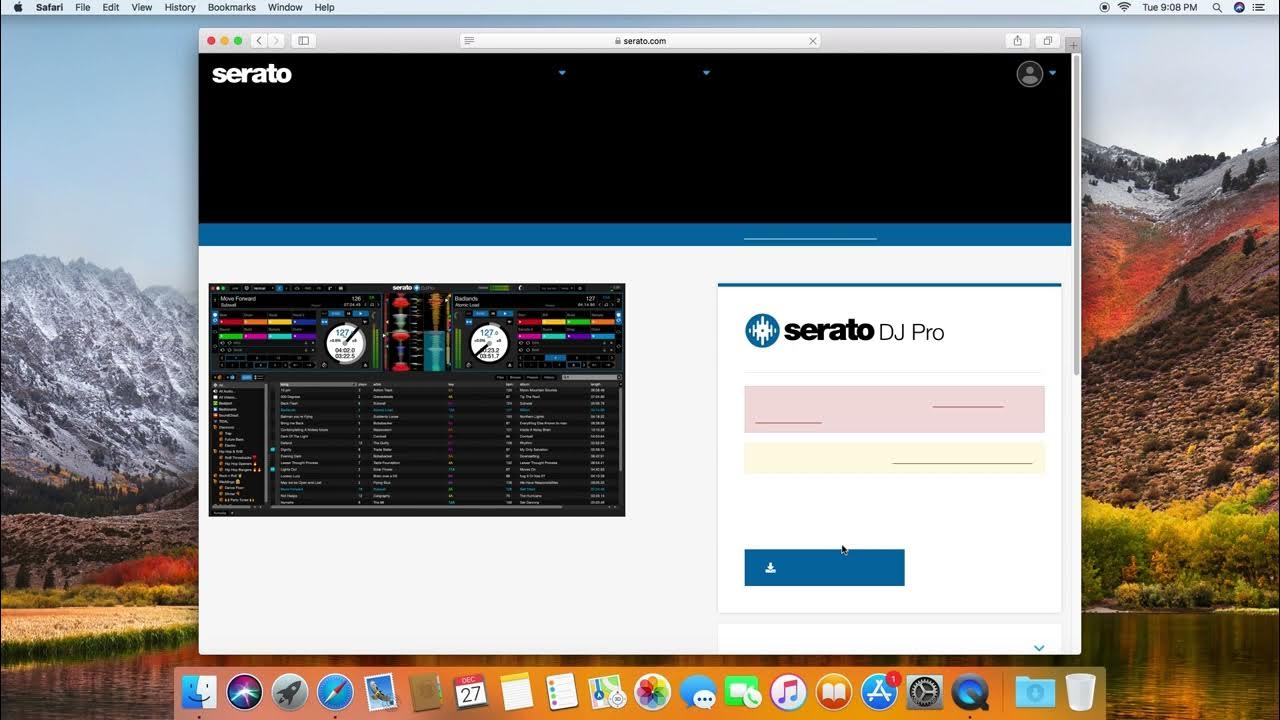This screenshot has width=1280, height=720.
Task: Open the Edit menu
Action: (111, 7)
